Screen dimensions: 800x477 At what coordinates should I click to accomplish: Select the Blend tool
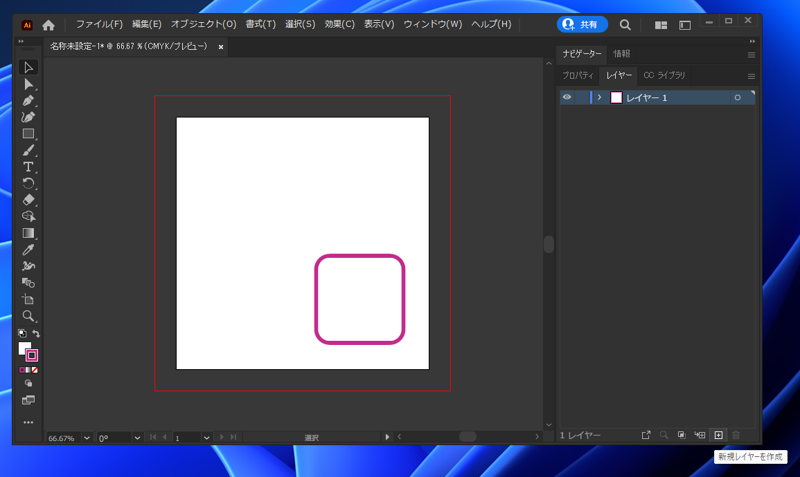point(28,283)
